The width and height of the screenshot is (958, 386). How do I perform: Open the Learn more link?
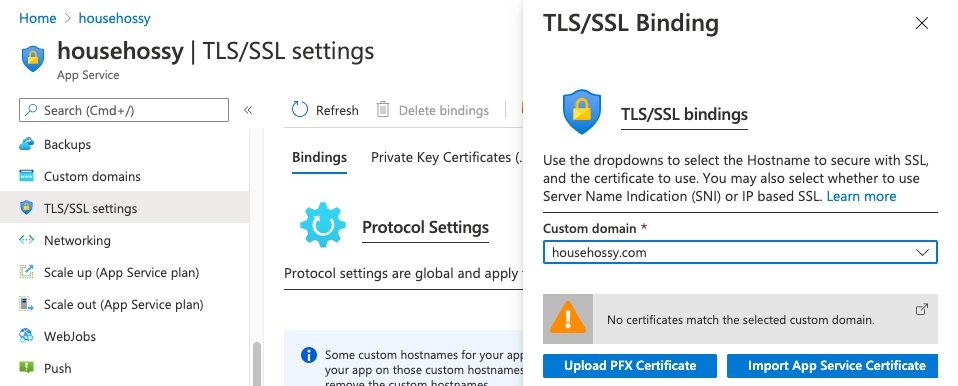861,197
